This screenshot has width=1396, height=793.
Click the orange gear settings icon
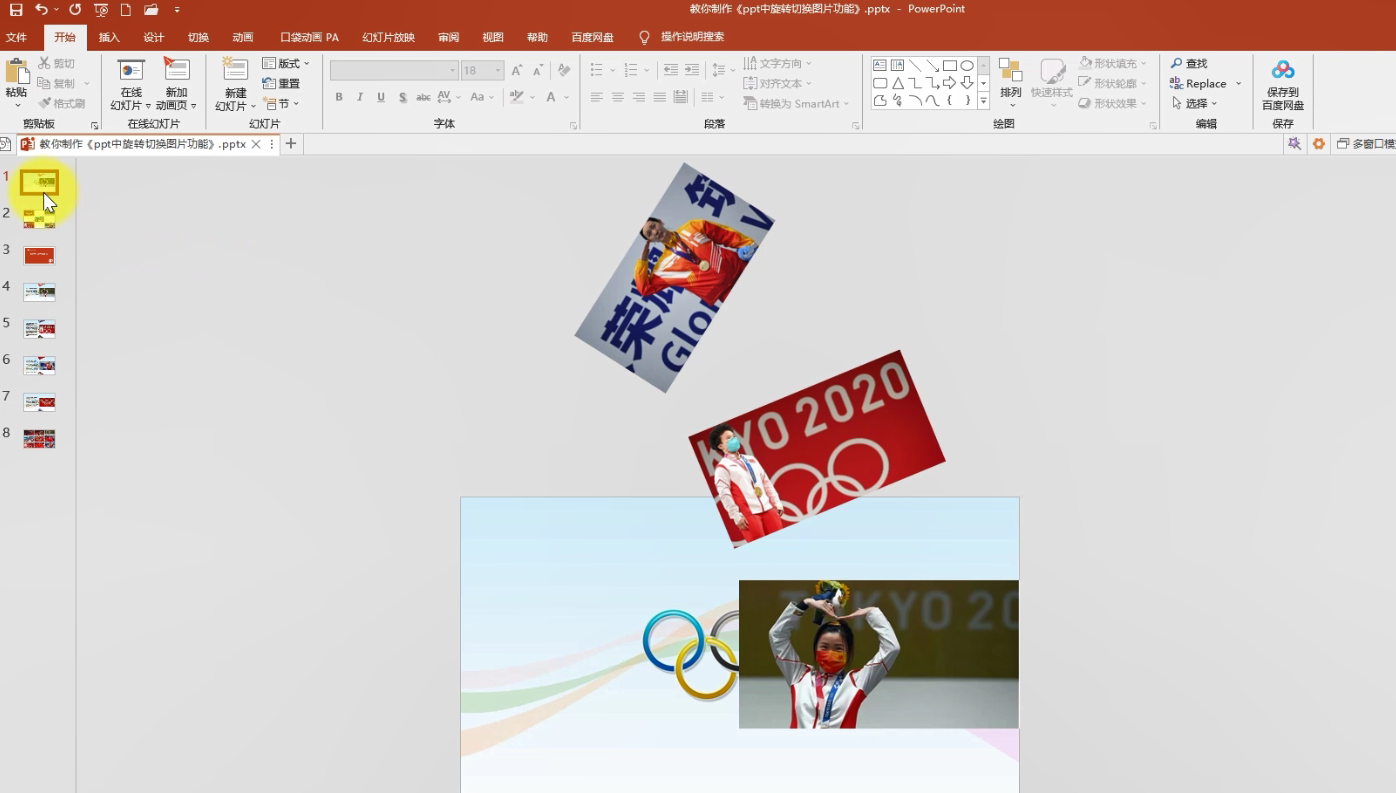coord(1319,144)
